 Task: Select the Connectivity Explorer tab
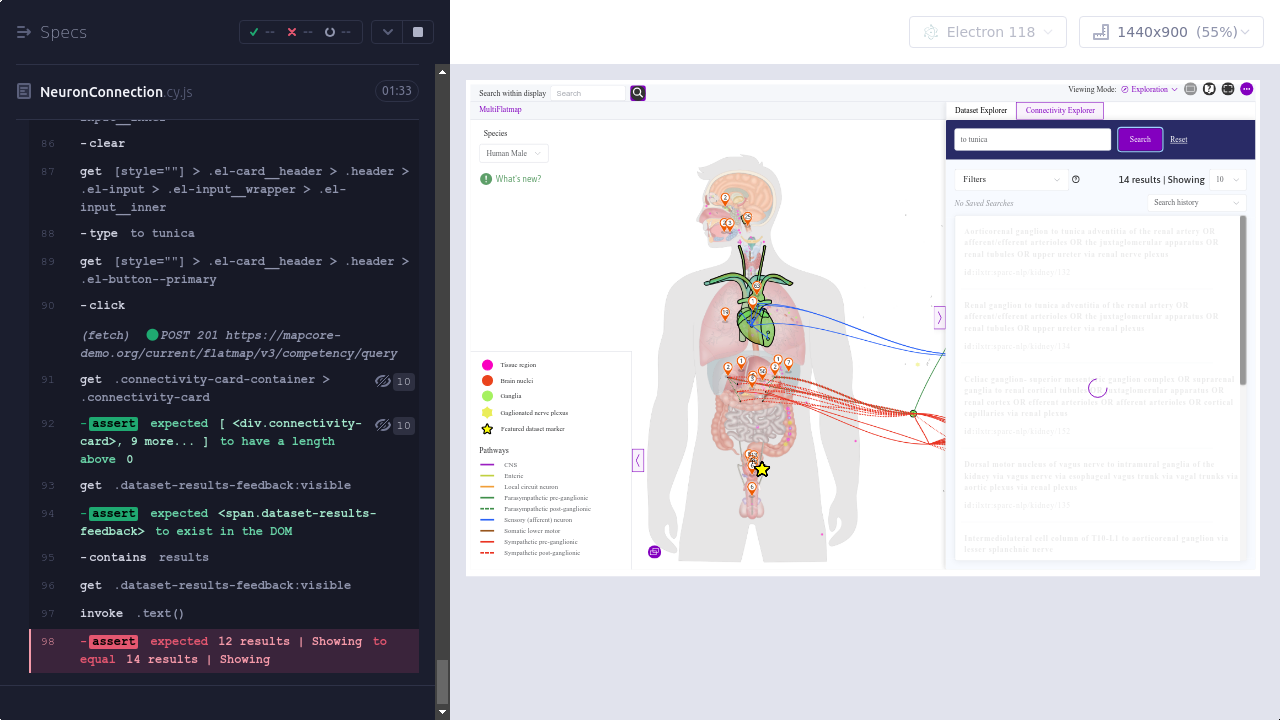click(x=1060, y=110)
